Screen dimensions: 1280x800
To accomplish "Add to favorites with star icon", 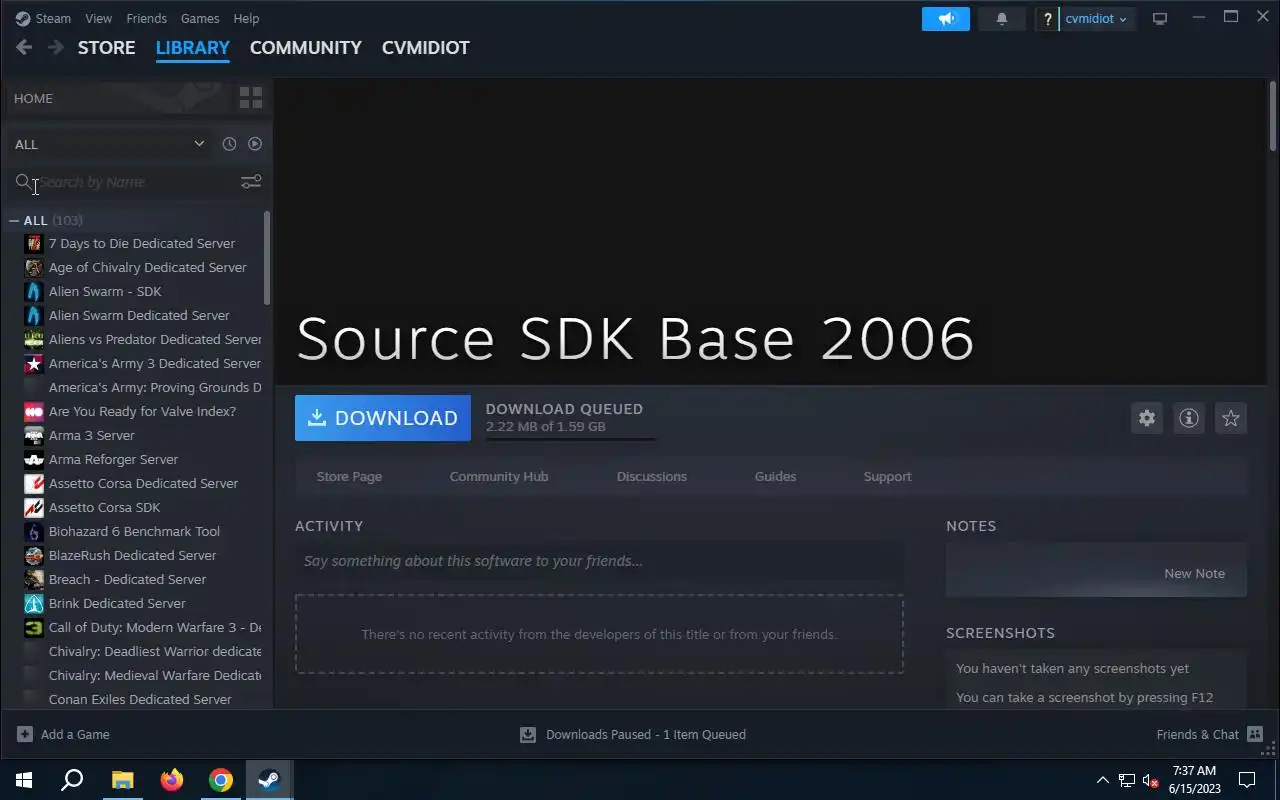I will click(1231, 418).
